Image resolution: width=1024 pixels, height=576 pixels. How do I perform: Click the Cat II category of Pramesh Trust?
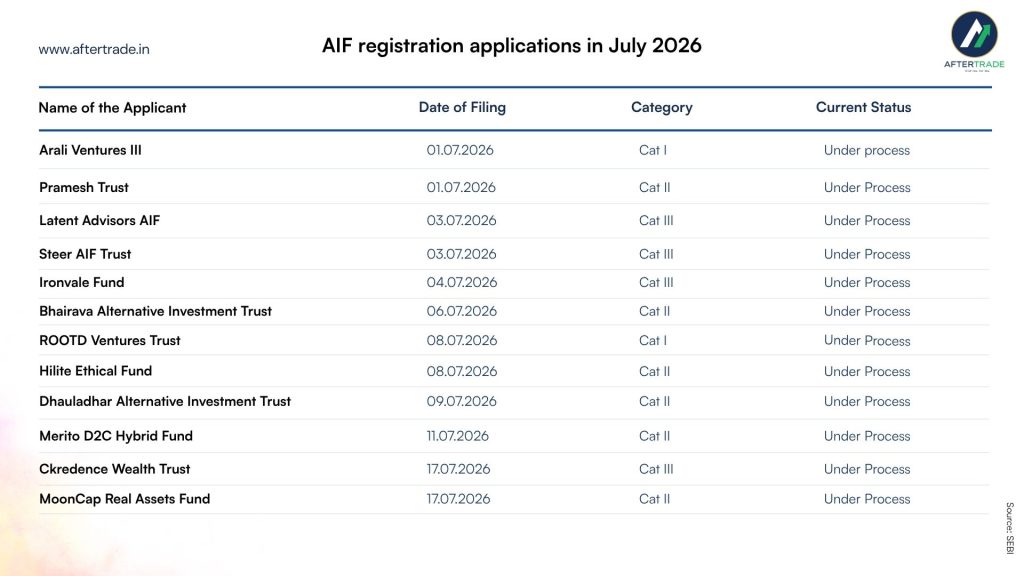click(x=655, y=187)
